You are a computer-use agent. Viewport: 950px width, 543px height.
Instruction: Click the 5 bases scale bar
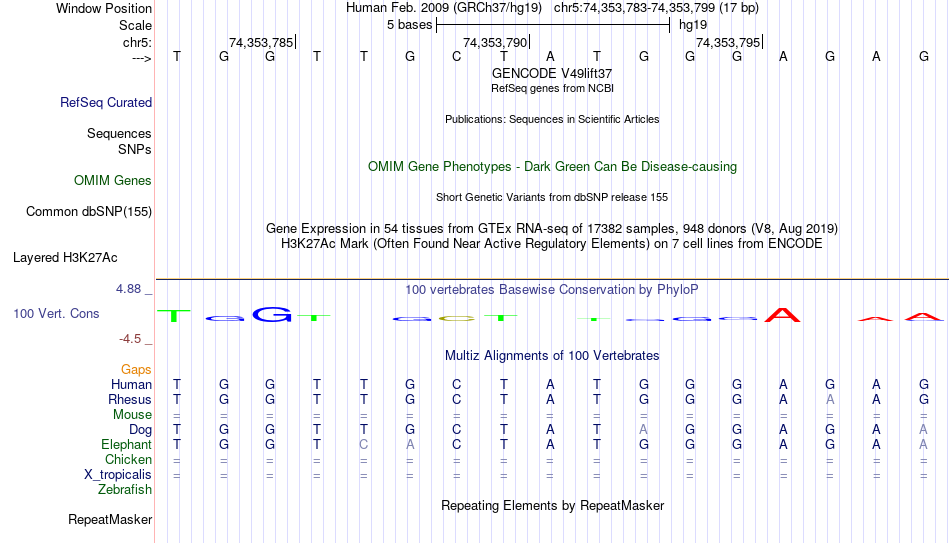[553, 25]
